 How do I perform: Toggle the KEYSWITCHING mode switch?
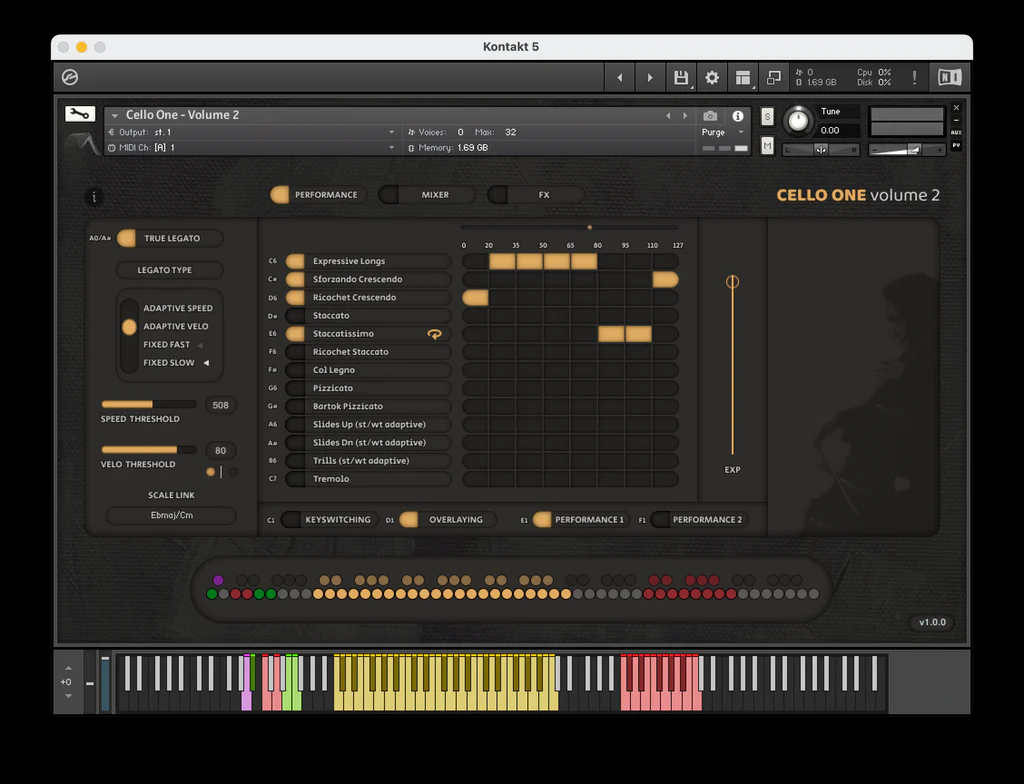tap(291, 520)
